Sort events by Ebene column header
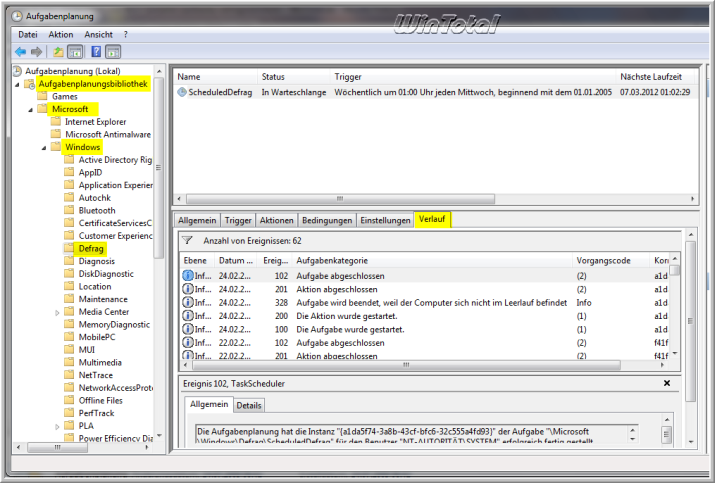Screen dimensions: 715x483 pos(197,260)
